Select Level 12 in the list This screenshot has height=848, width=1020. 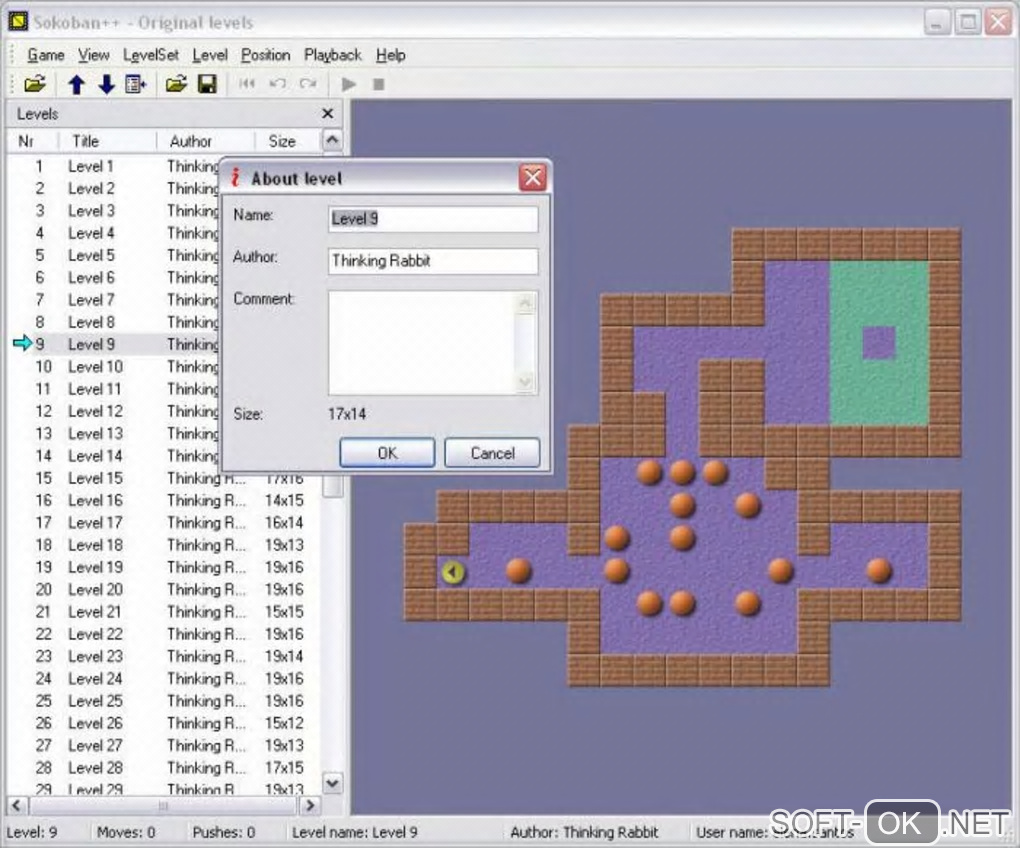pos(95,411)
